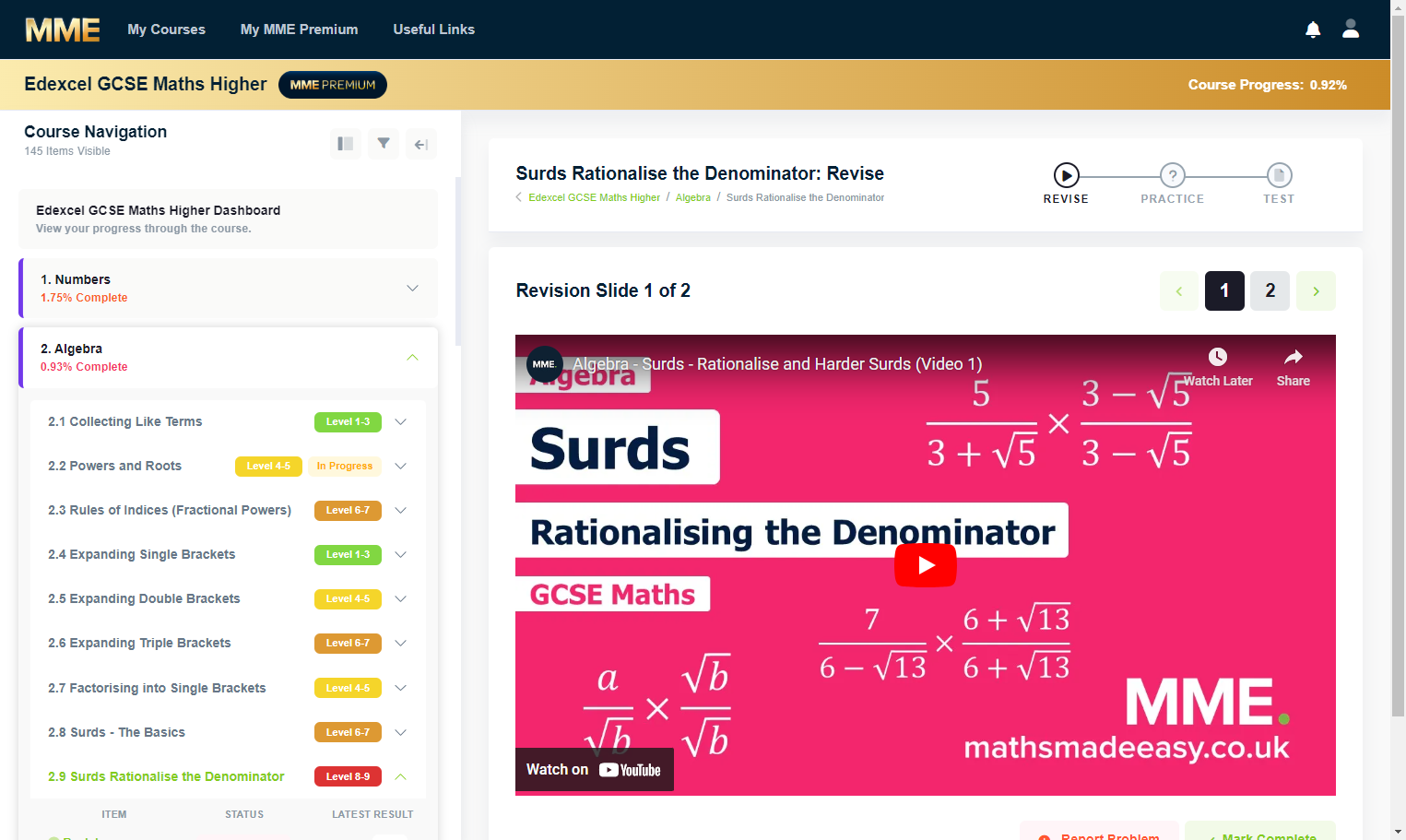Collapse the course navigation panel arrow
The image size is (1406, 840).
pyautogui.click(x=421, y=144)
